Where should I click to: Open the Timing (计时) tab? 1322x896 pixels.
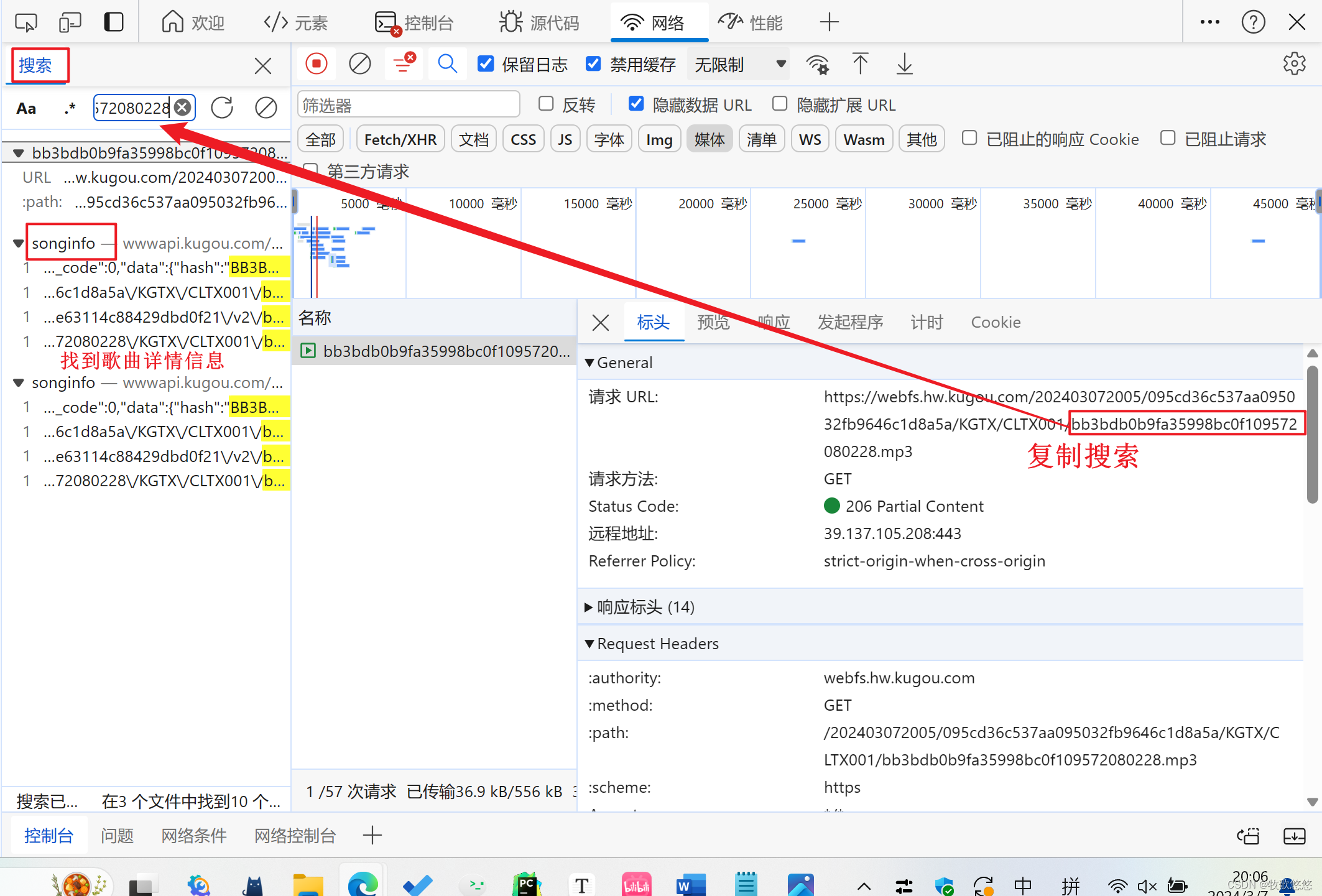click(927, 322)
